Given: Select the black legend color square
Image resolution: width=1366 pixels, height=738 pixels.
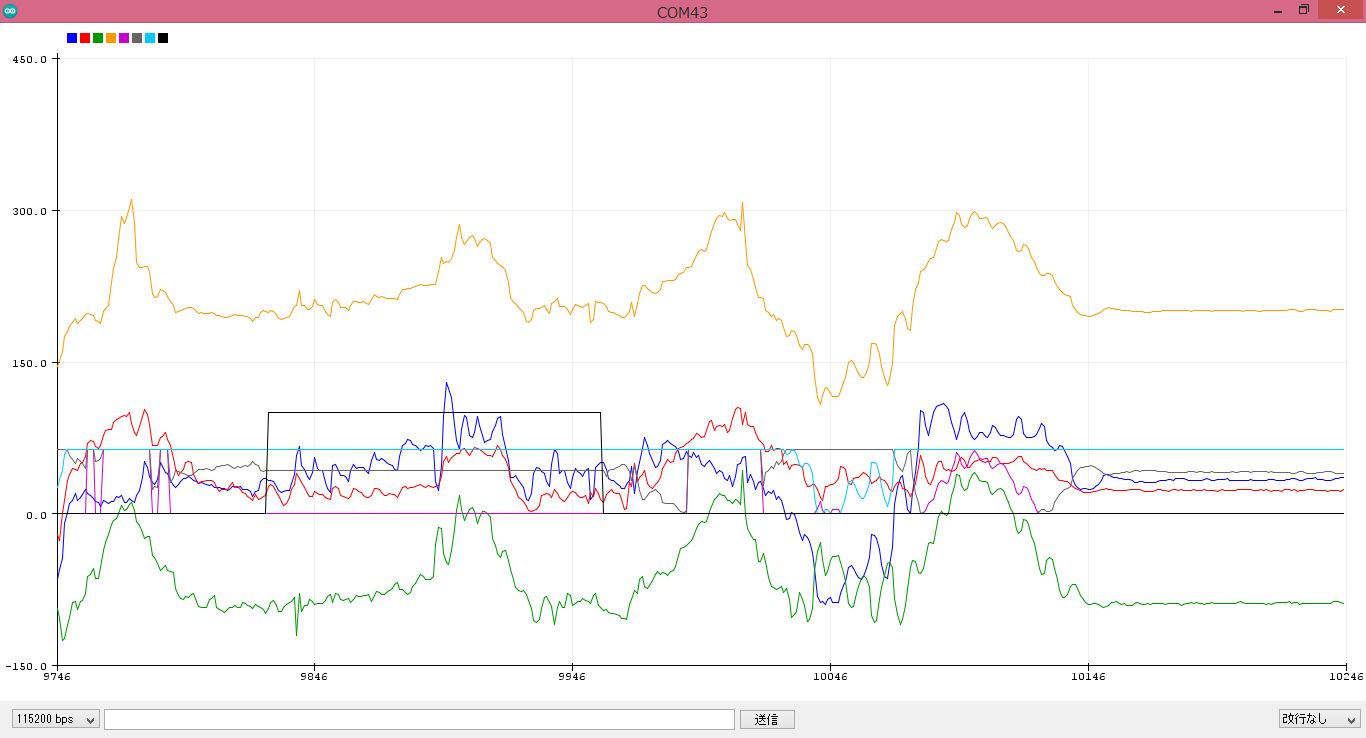Looking at the screenshot, I should [163, 38].
